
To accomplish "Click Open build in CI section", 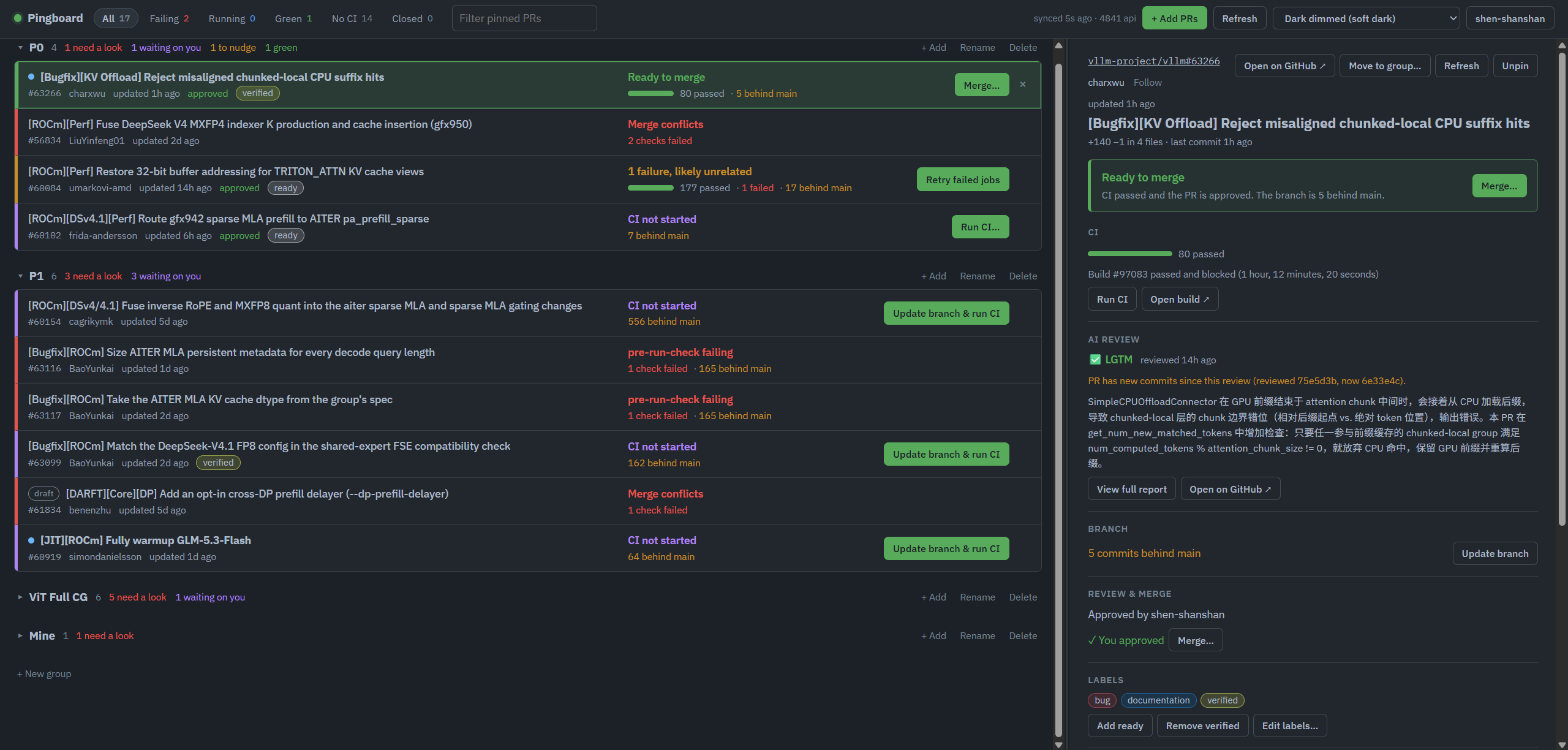I will tap(1180, 299).
